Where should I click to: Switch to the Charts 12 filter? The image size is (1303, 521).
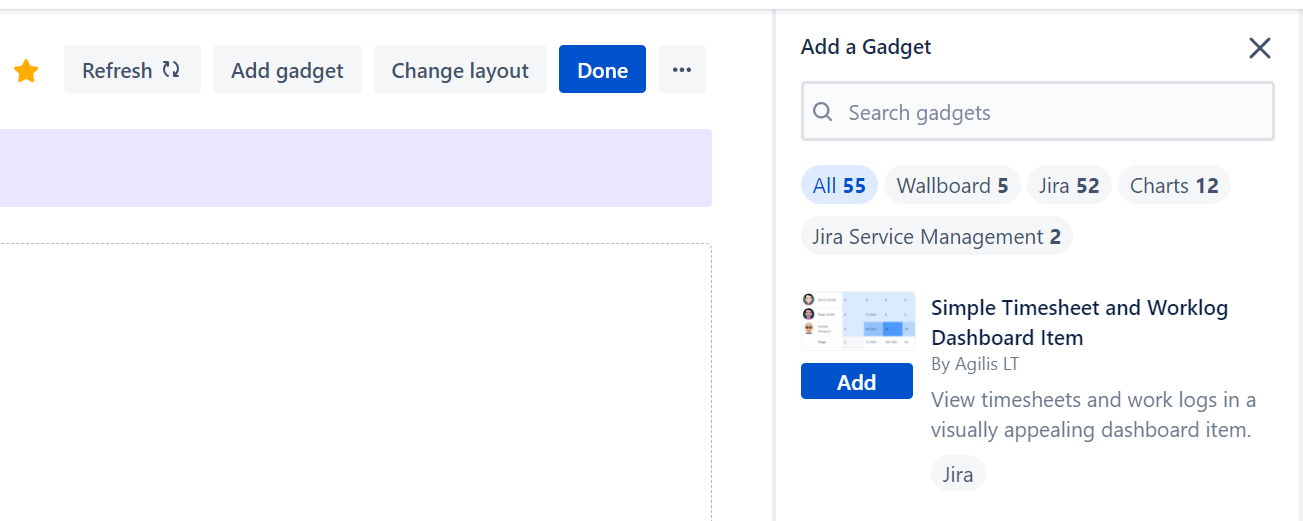click(x=1174, y=186)
